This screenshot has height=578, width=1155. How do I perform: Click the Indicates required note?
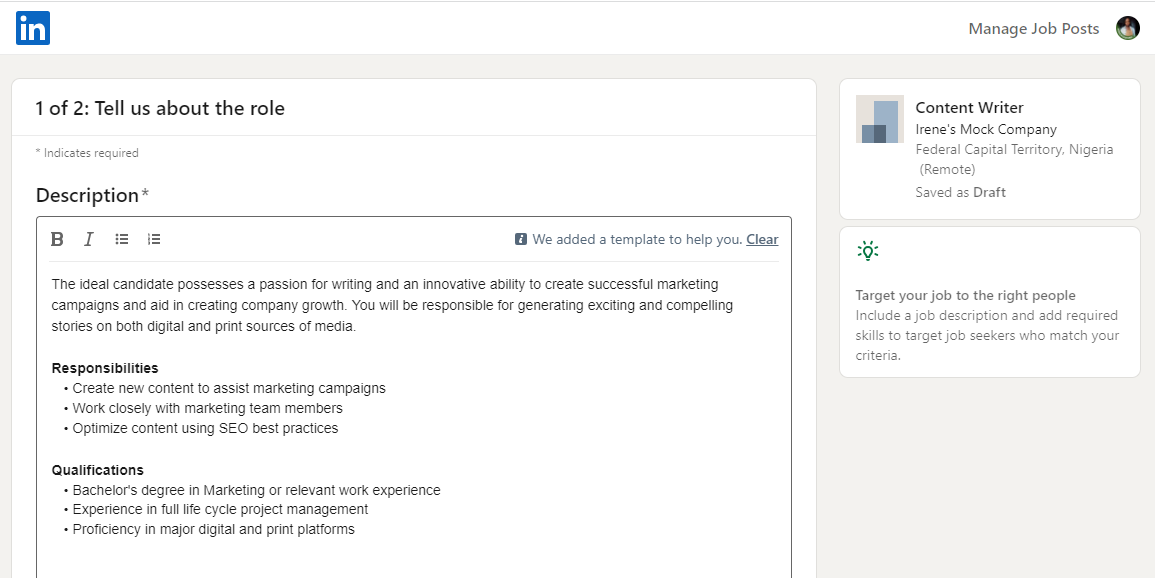click(87, 152)
